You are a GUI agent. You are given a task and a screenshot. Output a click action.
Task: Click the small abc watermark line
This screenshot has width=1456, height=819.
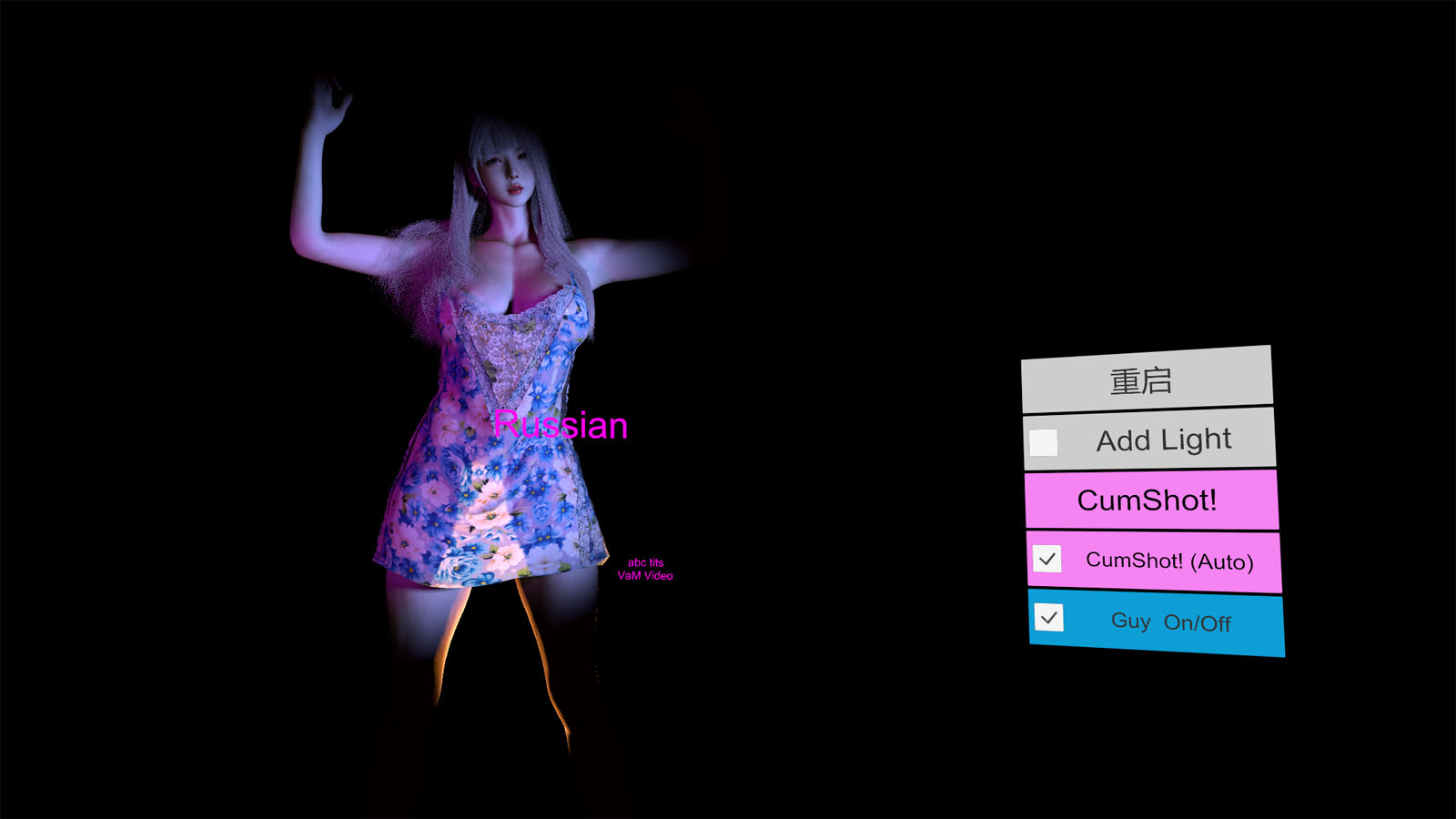(645, 562)
